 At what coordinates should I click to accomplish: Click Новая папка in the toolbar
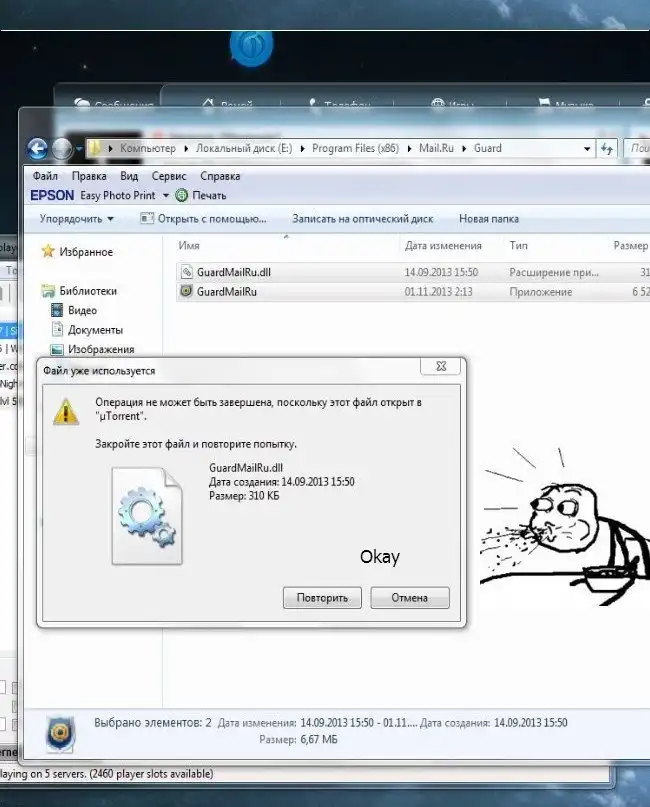coord(488,219)
